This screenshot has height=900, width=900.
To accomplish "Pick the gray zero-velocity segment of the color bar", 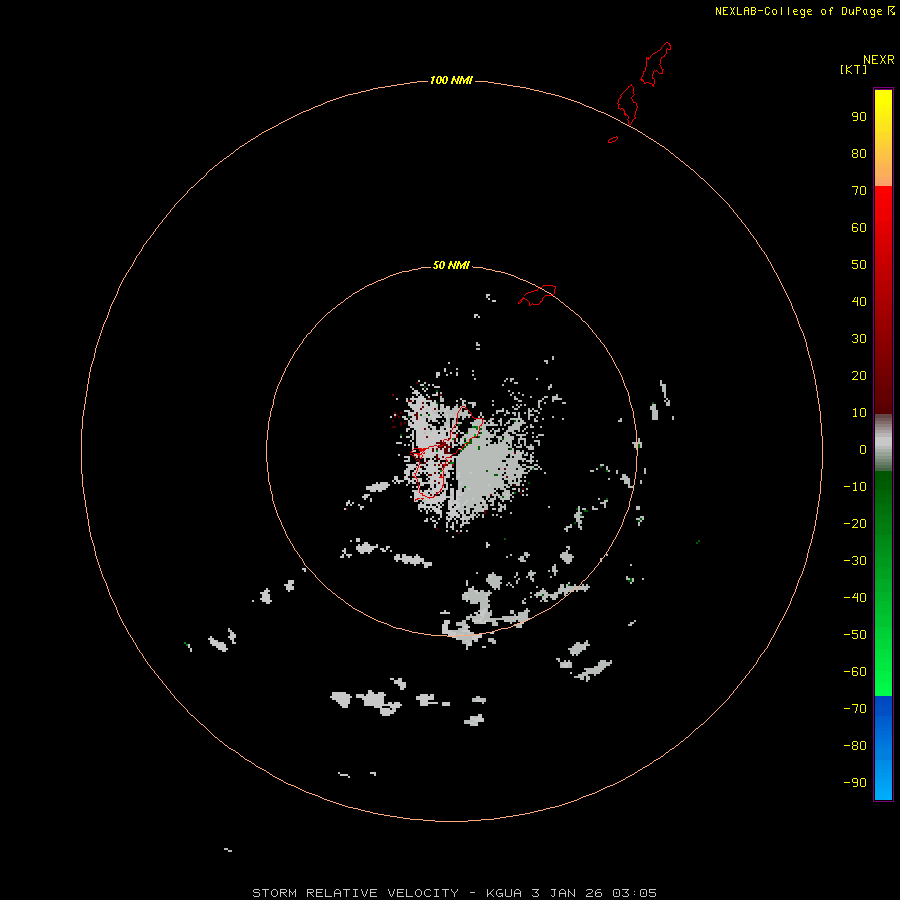I will coord(883,443).
